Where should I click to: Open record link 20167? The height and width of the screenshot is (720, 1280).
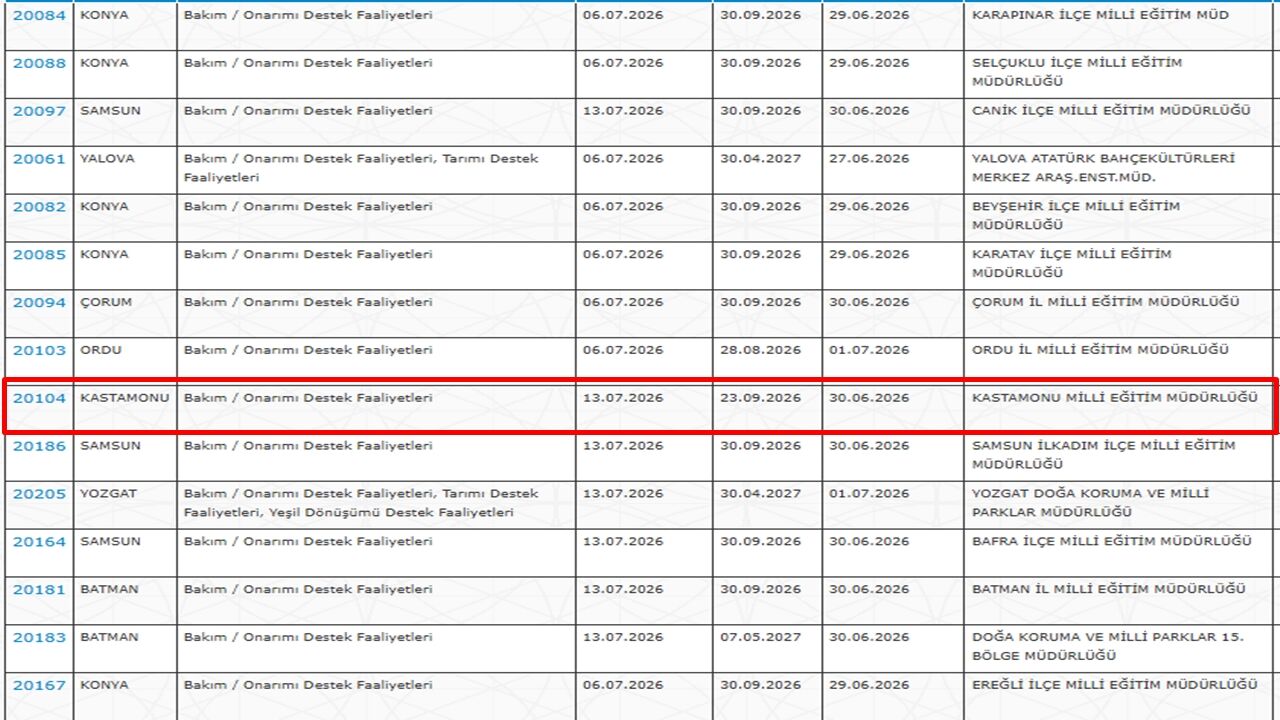tap(39, 686)
